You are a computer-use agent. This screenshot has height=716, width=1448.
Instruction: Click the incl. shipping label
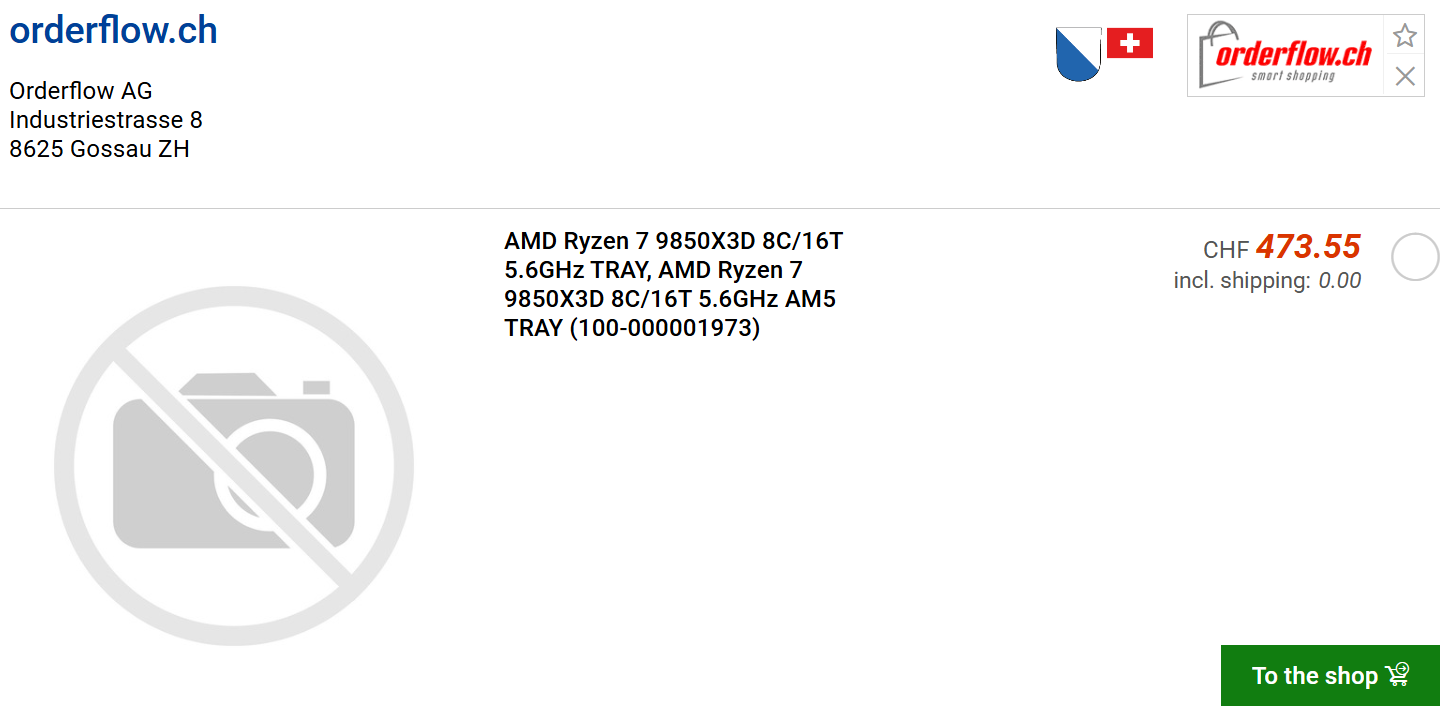point(1241,281)
